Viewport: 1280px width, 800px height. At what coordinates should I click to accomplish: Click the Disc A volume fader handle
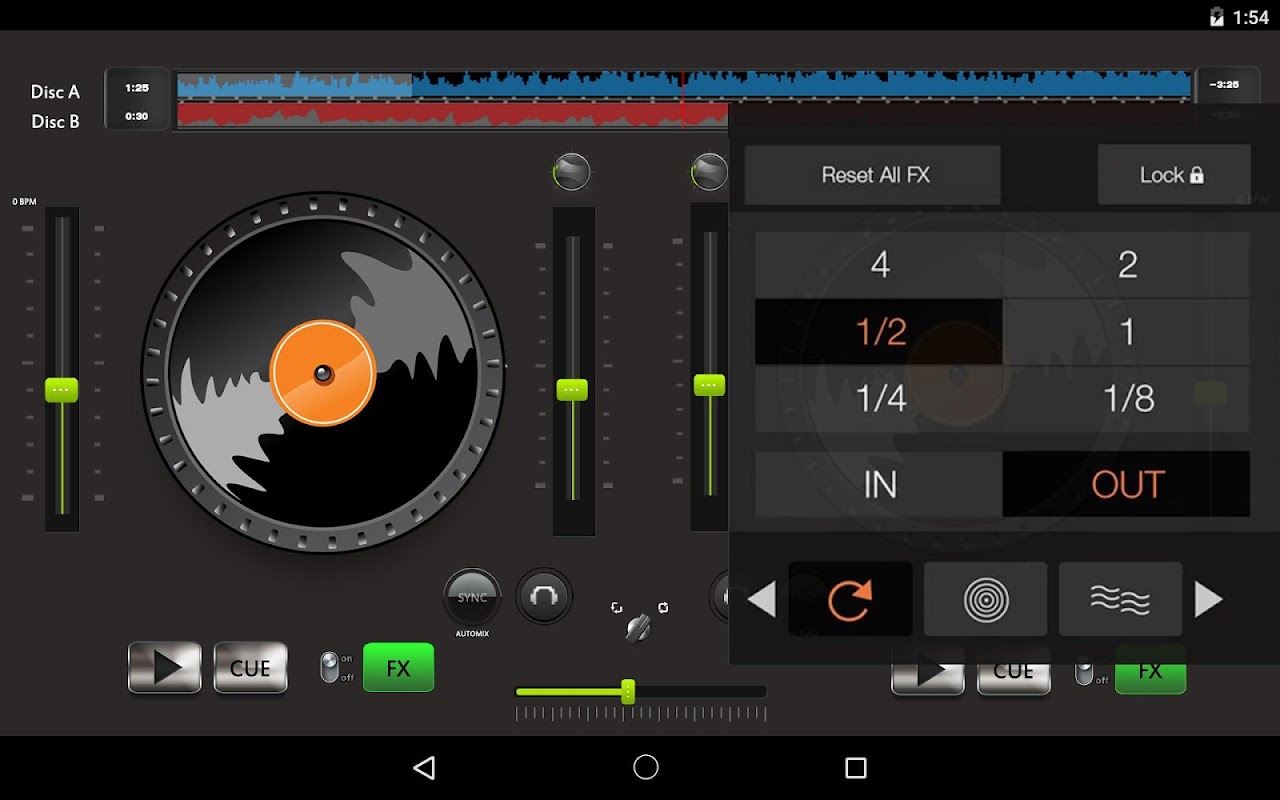[572, 390]
